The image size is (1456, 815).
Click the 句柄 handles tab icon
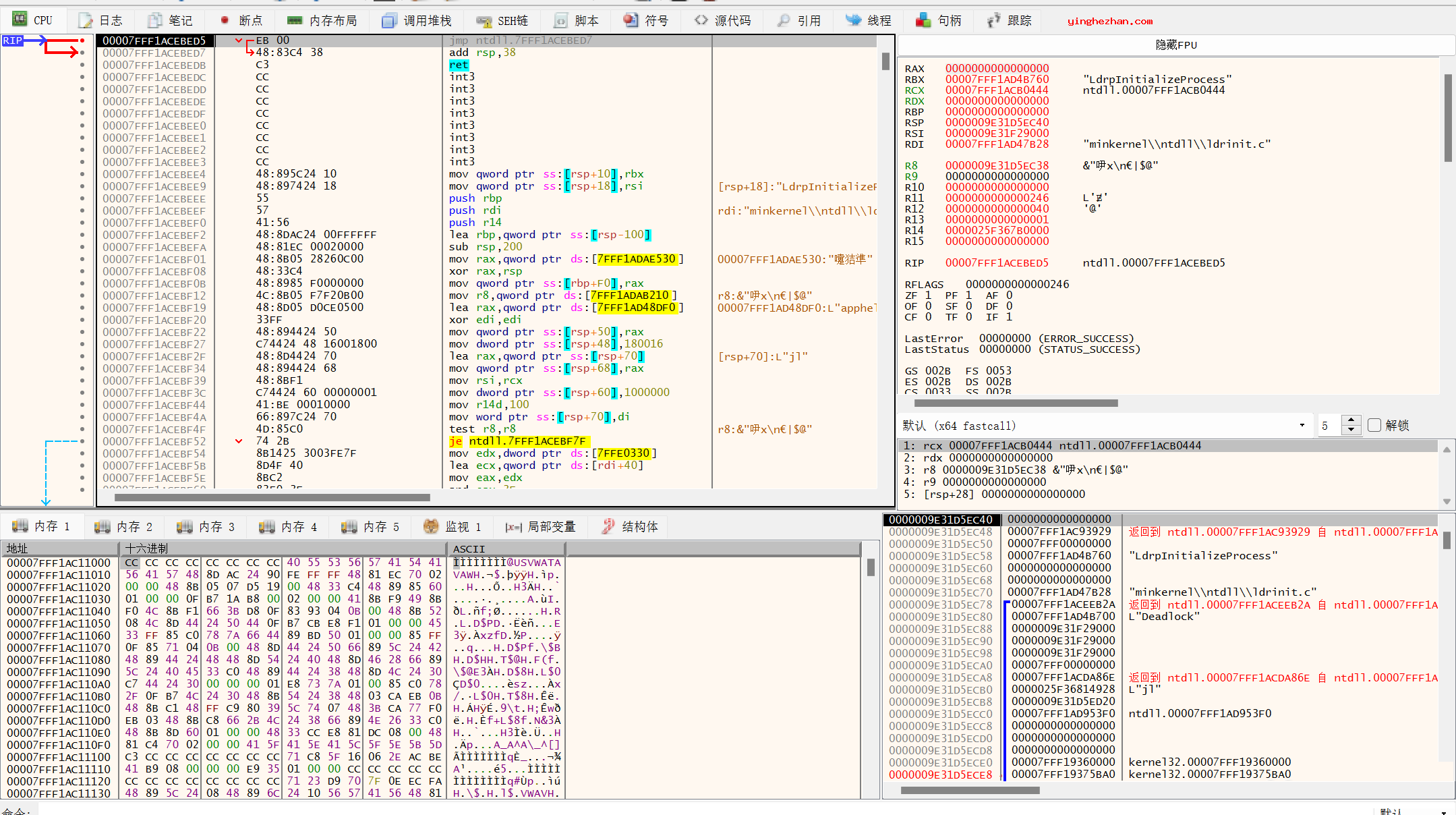click(923, 20)
